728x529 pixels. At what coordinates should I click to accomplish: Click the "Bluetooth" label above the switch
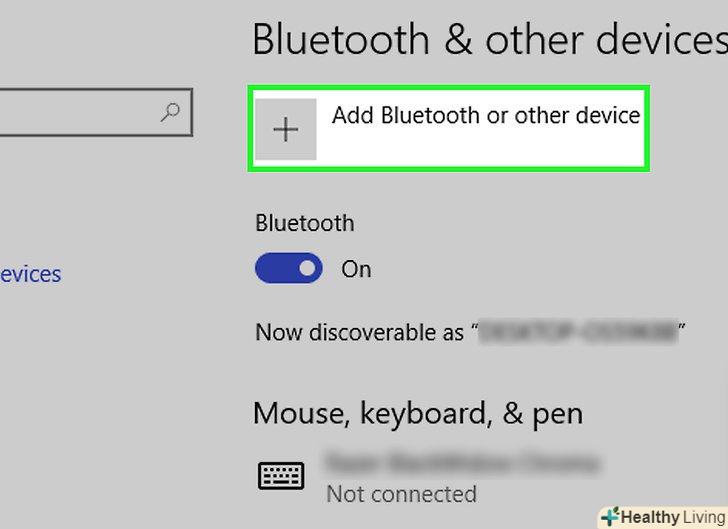[x=304, y=223]
